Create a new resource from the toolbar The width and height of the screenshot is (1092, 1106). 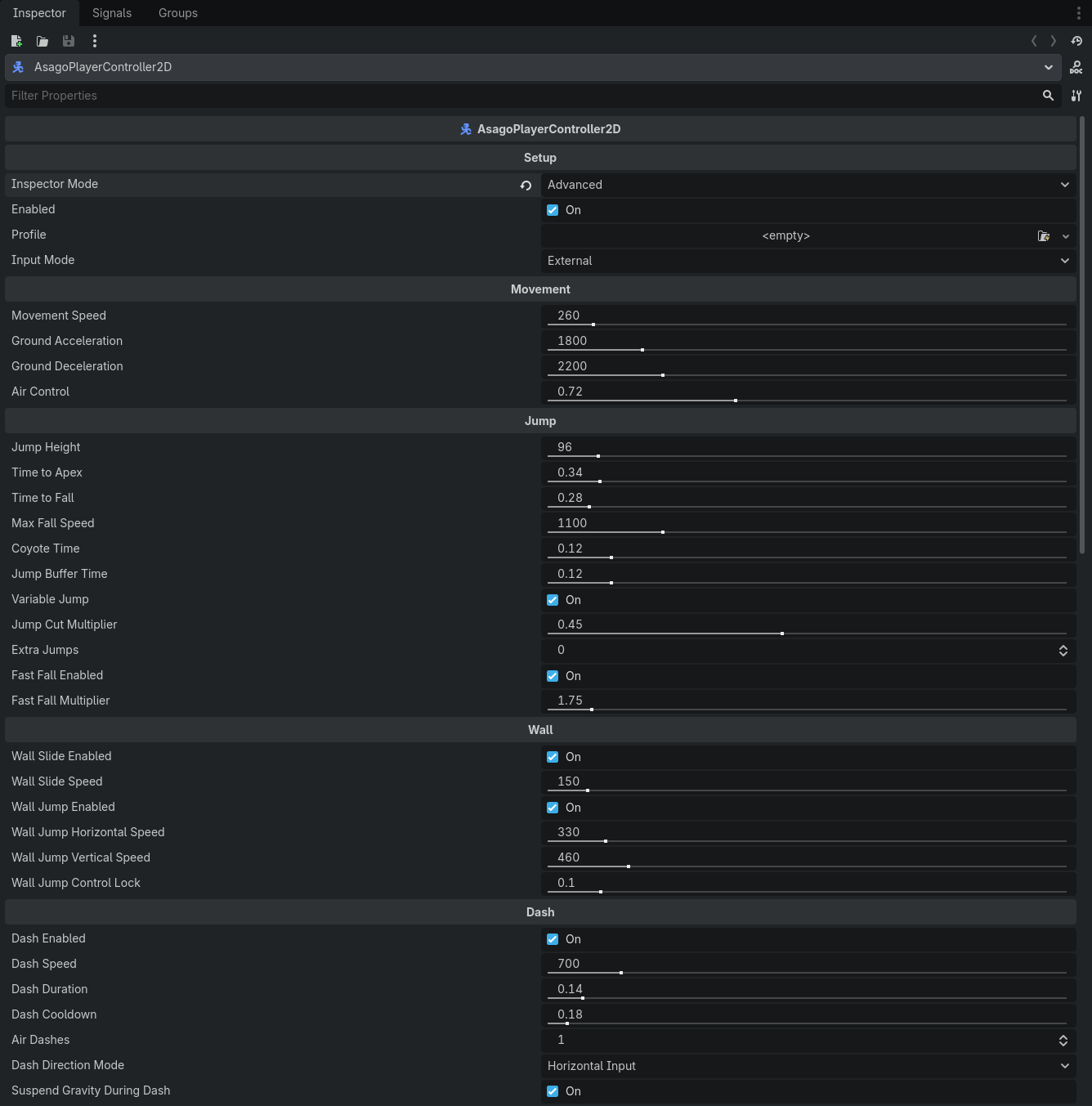[16, 41]
